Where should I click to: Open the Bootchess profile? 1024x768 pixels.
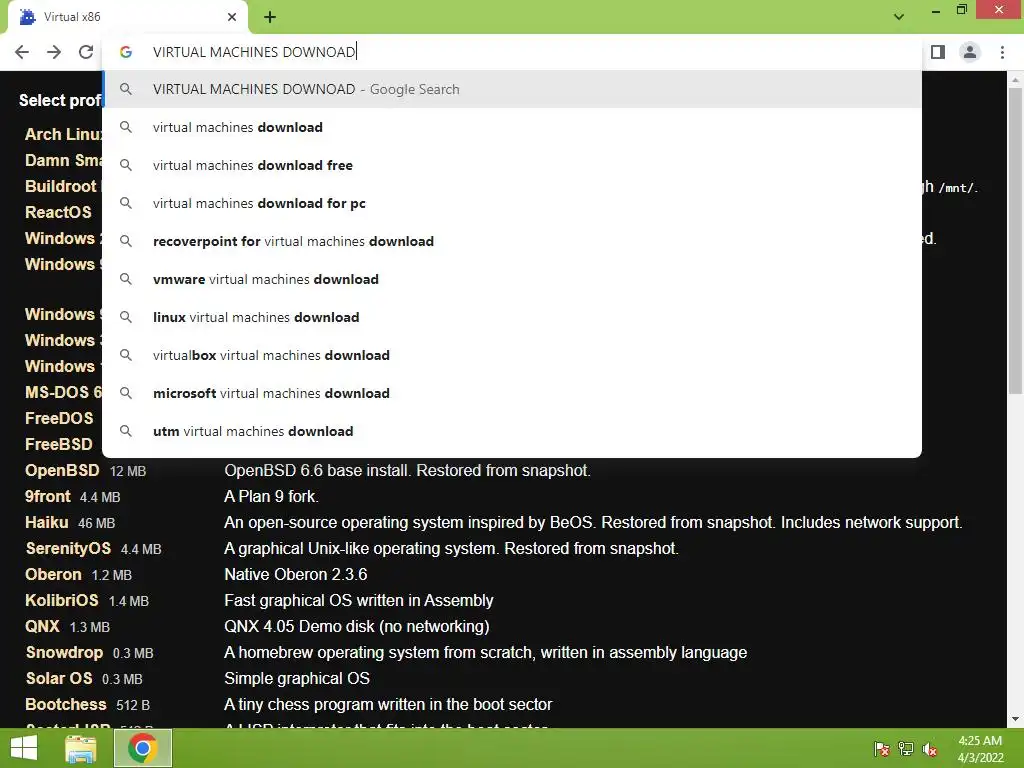[65, 705]
